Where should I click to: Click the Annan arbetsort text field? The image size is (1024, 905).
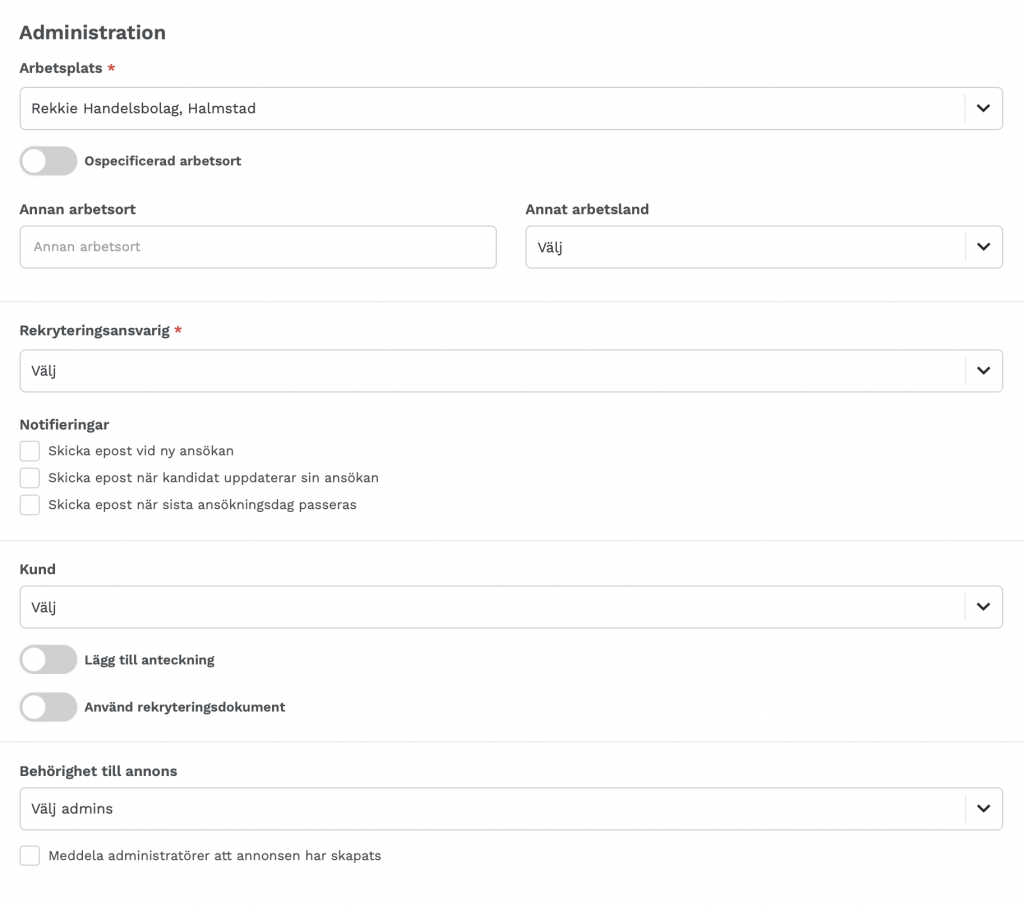pyautogui.click(x=258, y=247)
